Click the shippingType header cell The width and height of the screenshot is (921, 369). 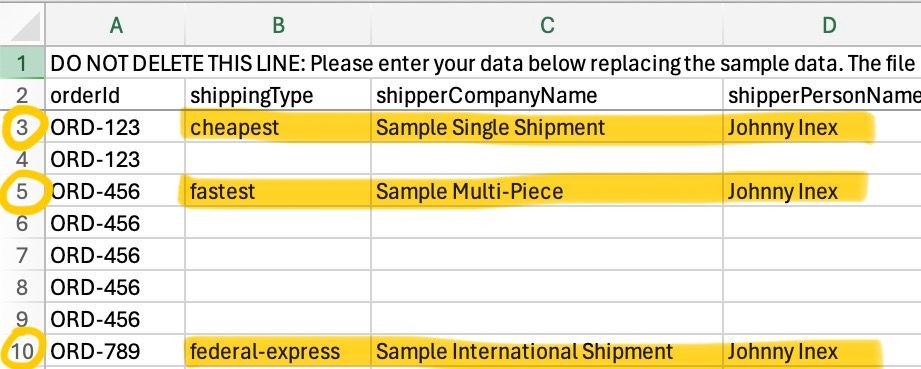[x=278, y=95]
